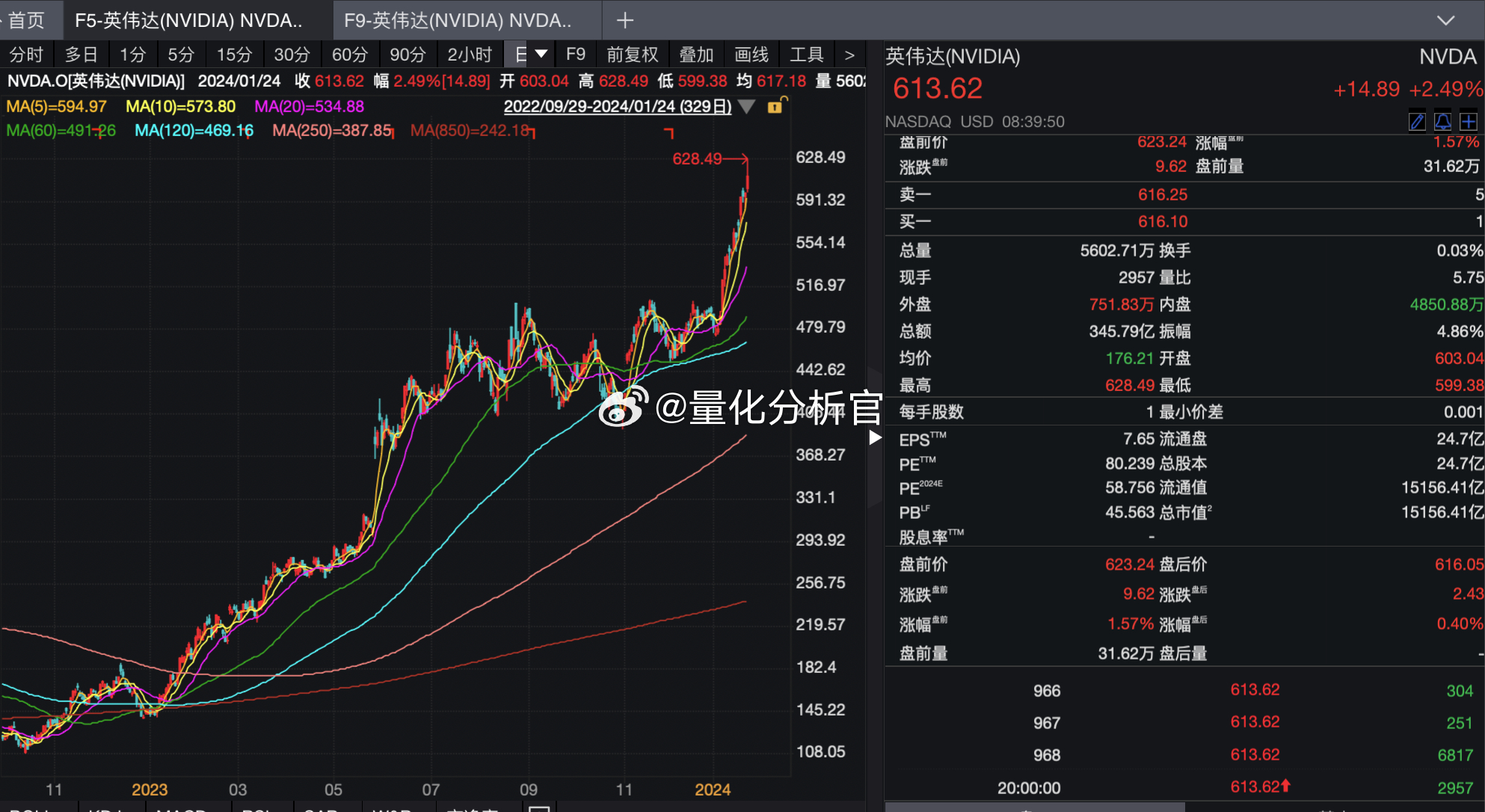Click PE TTM value 80.239
Viewport: 1485px width, 812px height.
[1130, 464]
